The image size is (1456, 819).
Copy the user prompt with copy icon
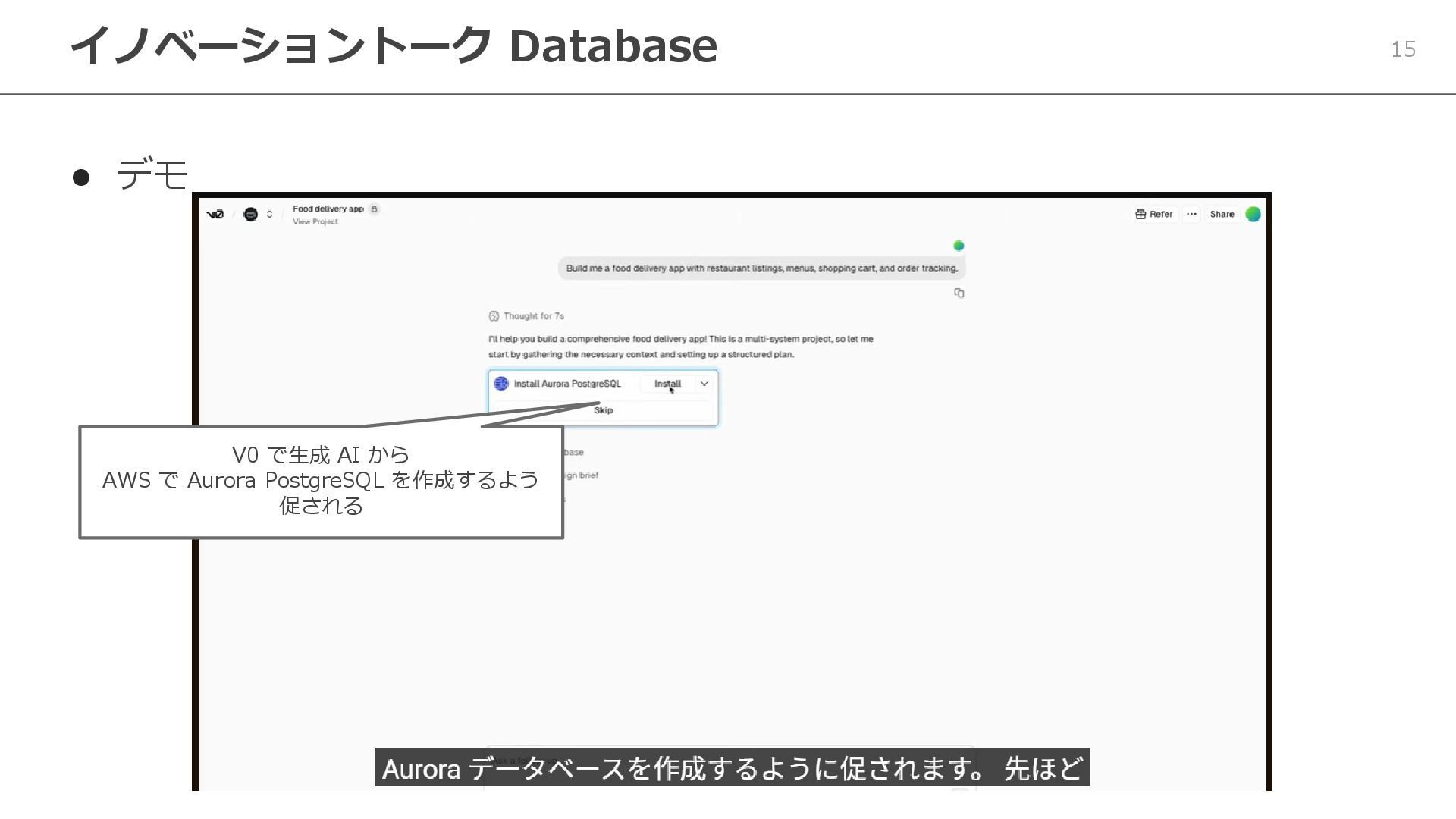point(959,293)
